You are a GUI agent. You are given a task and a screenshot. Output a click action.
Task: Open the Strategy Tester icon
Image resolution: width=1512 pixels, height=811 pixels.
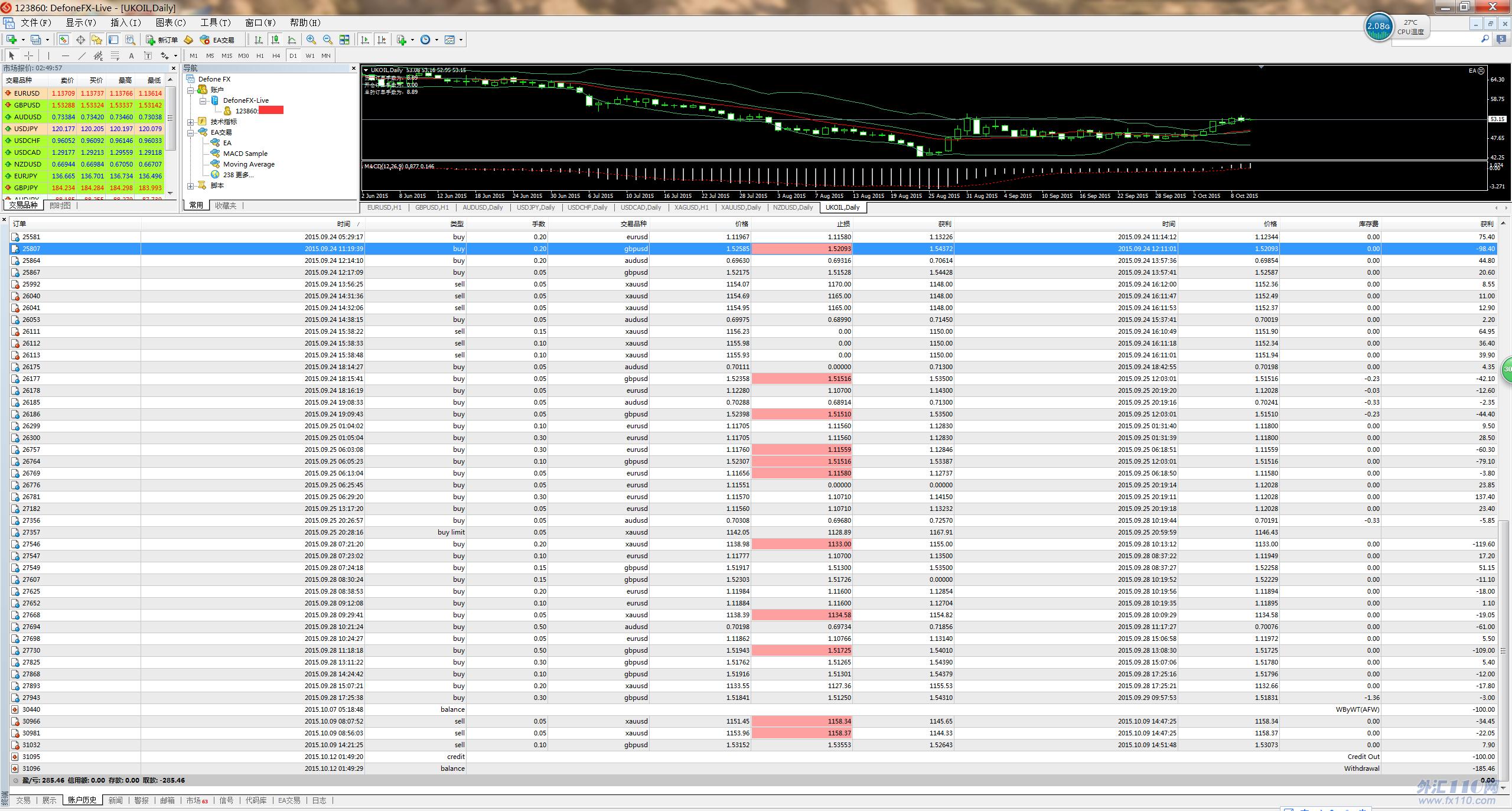(x=130, y=40)
